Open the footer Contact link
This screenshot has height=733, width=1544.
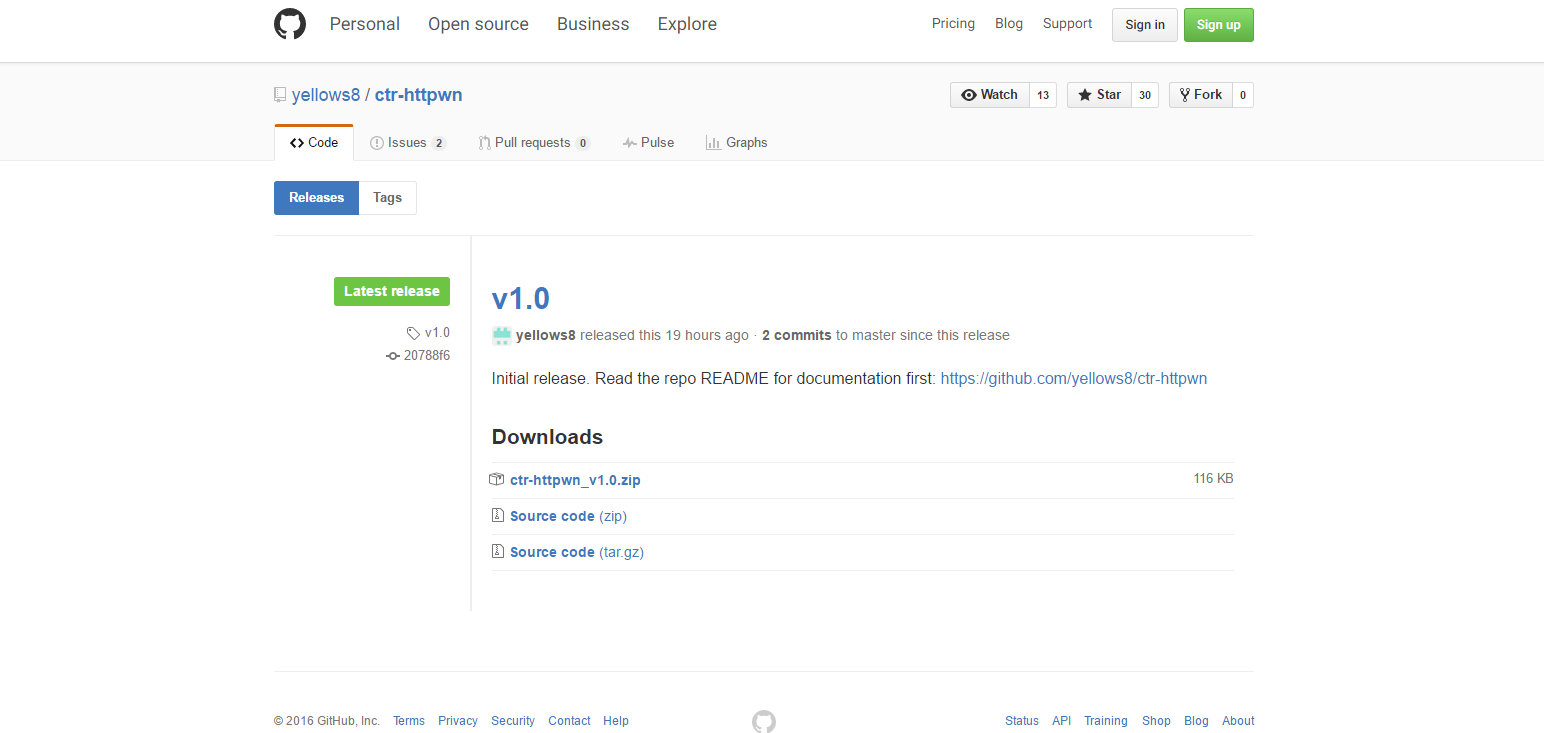[569, 721]
